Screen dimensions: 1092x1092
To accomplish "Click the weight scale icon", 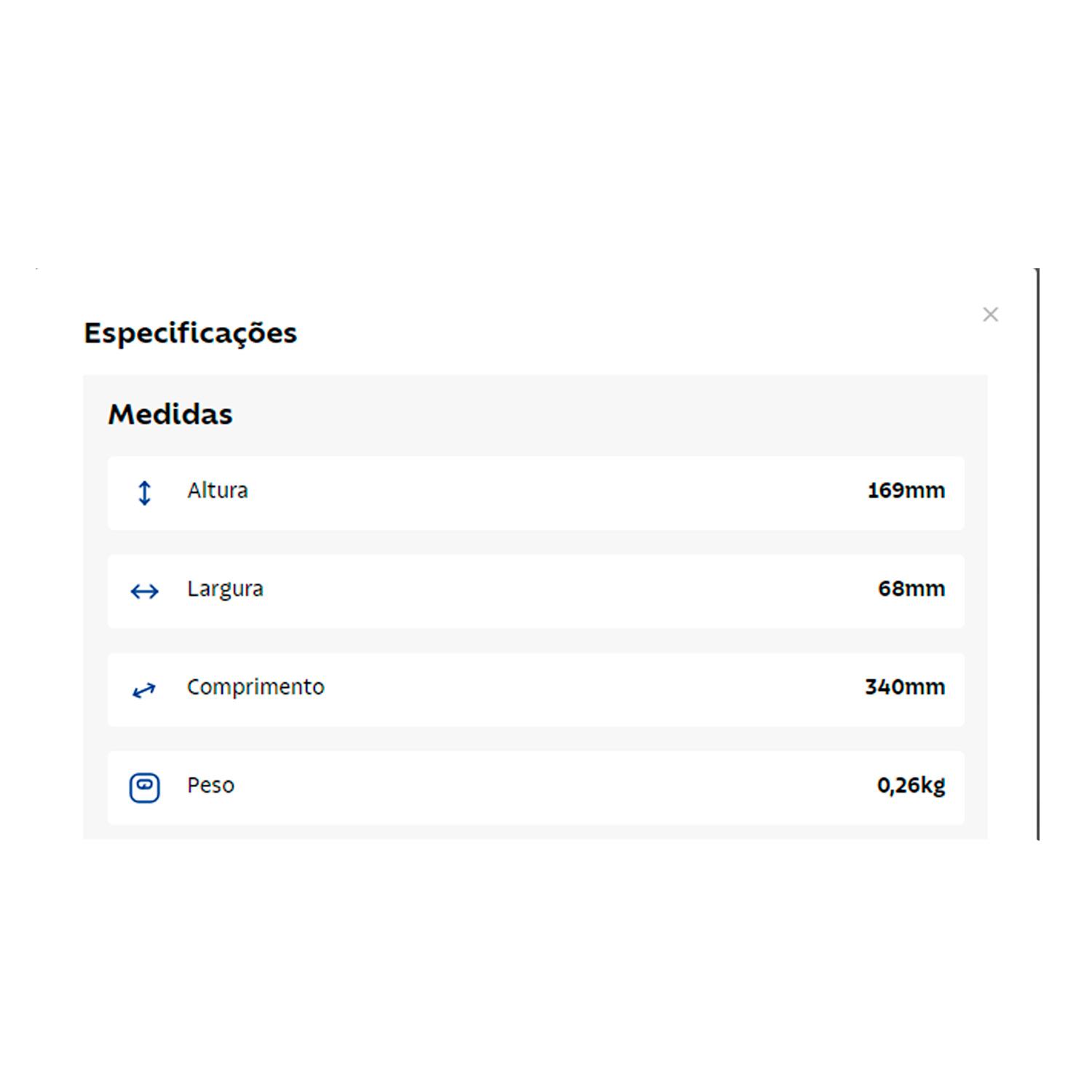I will pyautogui.click(x=144, y=788).
